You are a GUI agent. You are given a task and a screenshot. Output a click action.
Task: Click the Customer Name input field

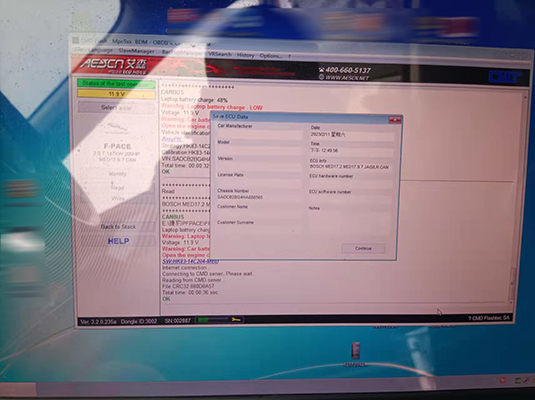tap(260, 214)
